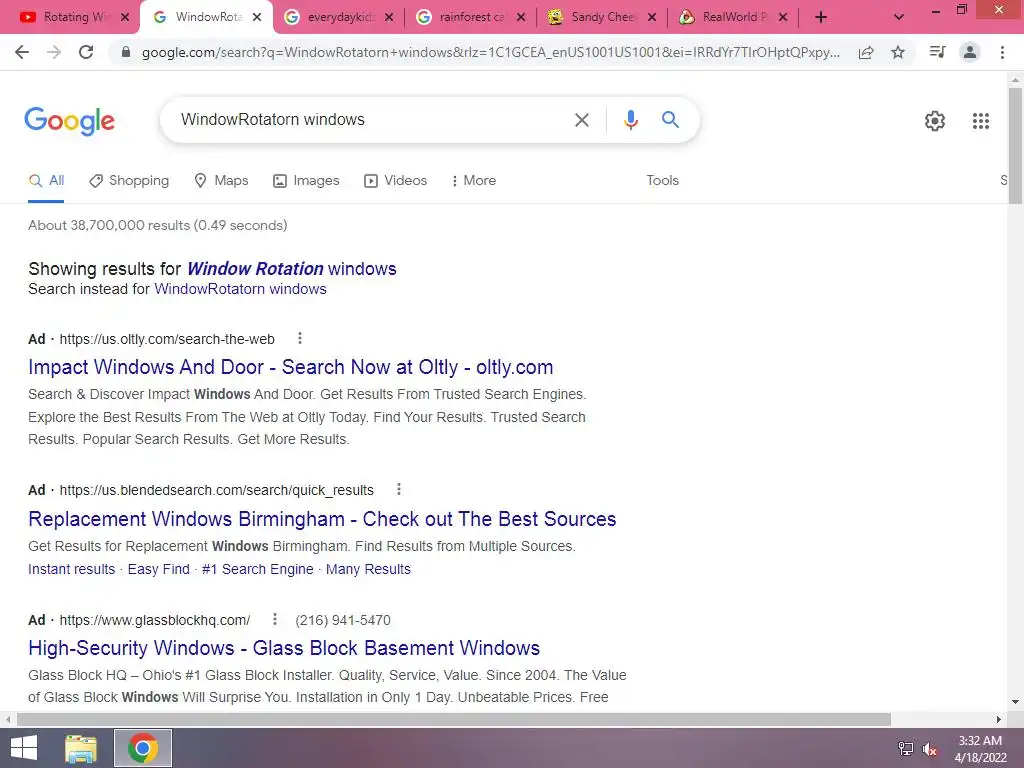Close the Sandy Cheeks tab

652,18
